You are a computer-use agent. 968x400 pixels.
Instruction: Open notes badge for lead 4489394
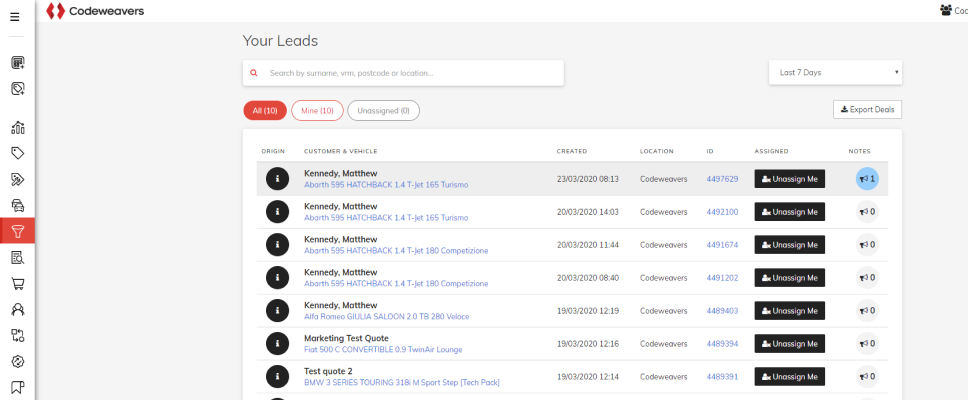[x=867, y=343]
